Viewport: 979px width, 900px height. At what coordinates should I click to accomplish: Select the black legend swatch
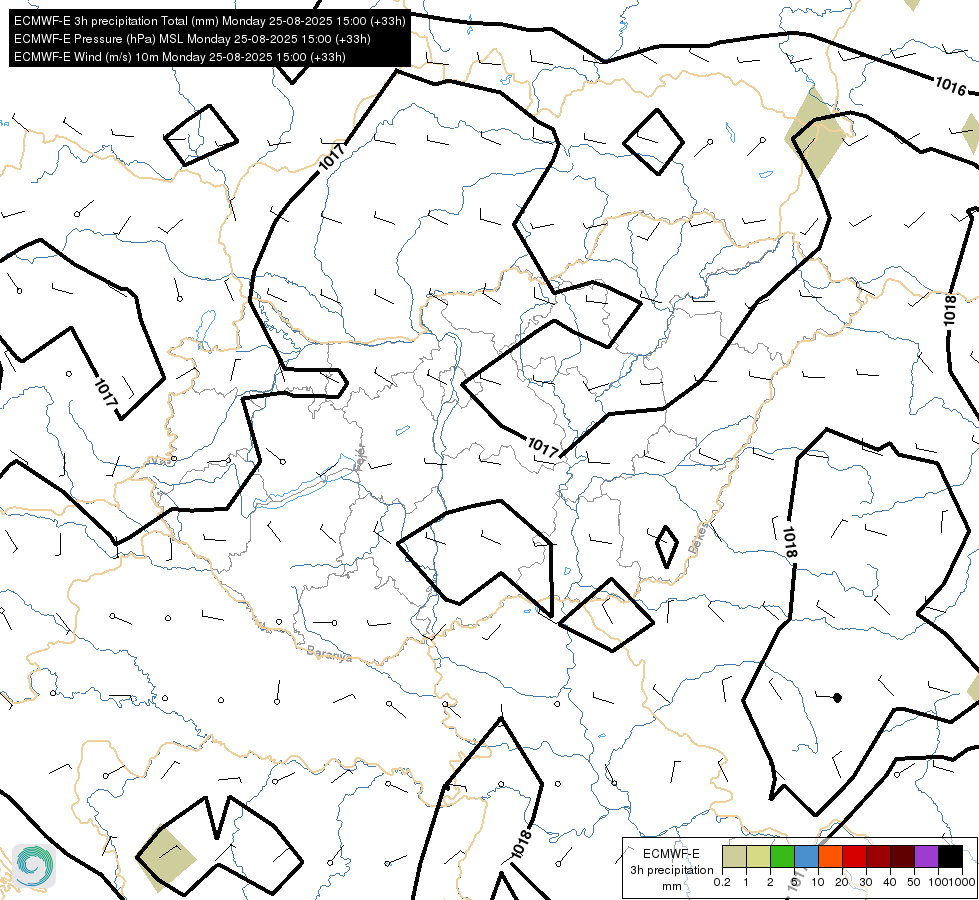click(x=950, y=856)
